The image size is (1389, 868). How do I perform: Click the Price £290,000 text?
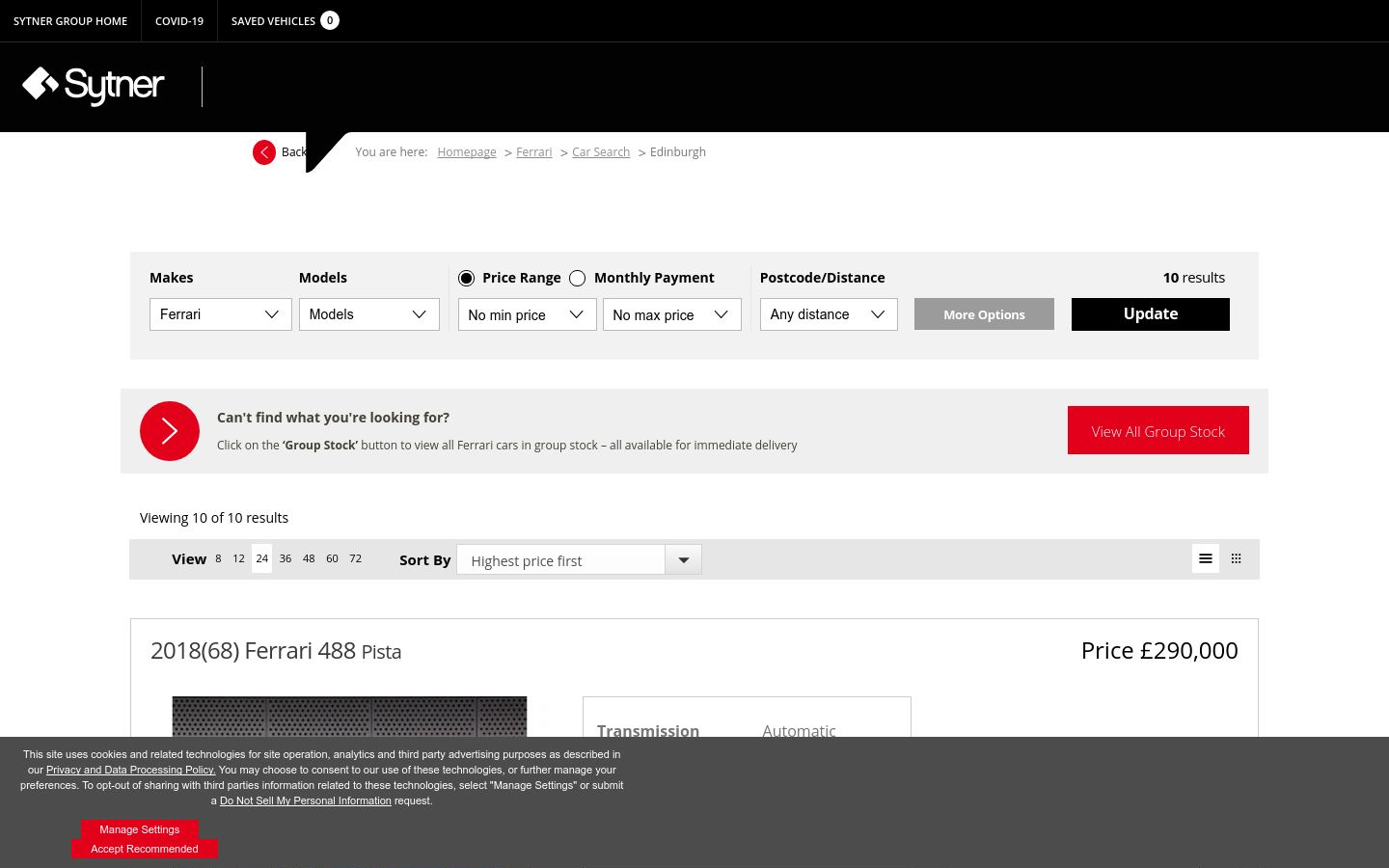click(x=1159, y=651)
